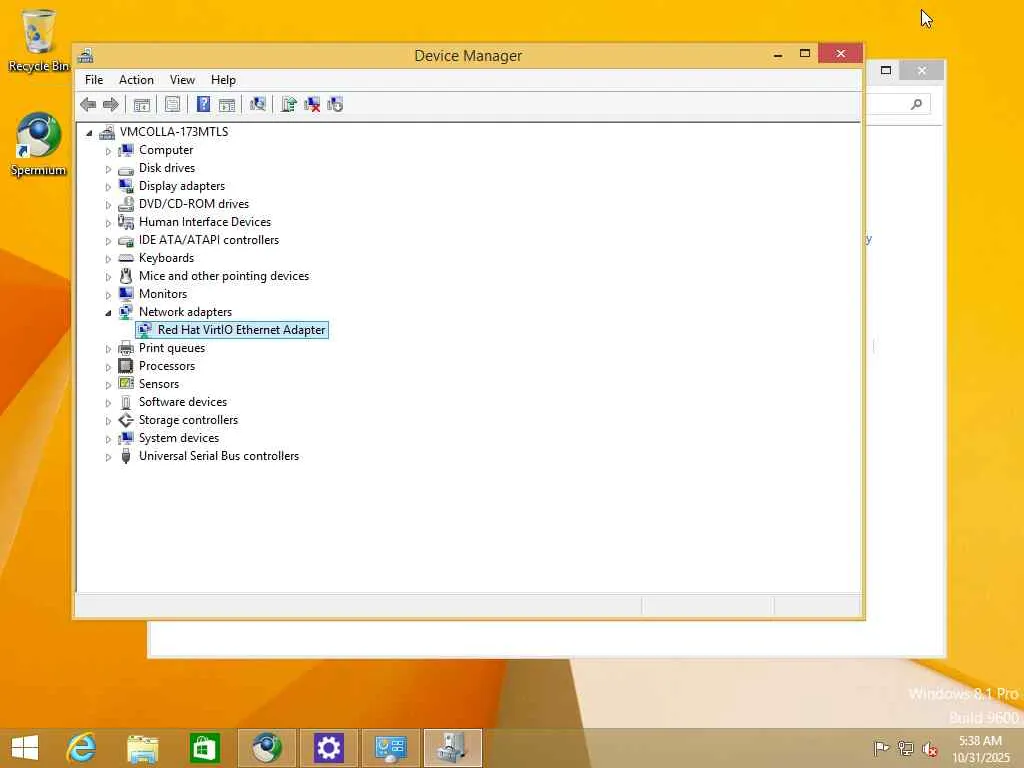Scan for hardware changes toolbar icon
1024x768 pixels.
point(258,104)
